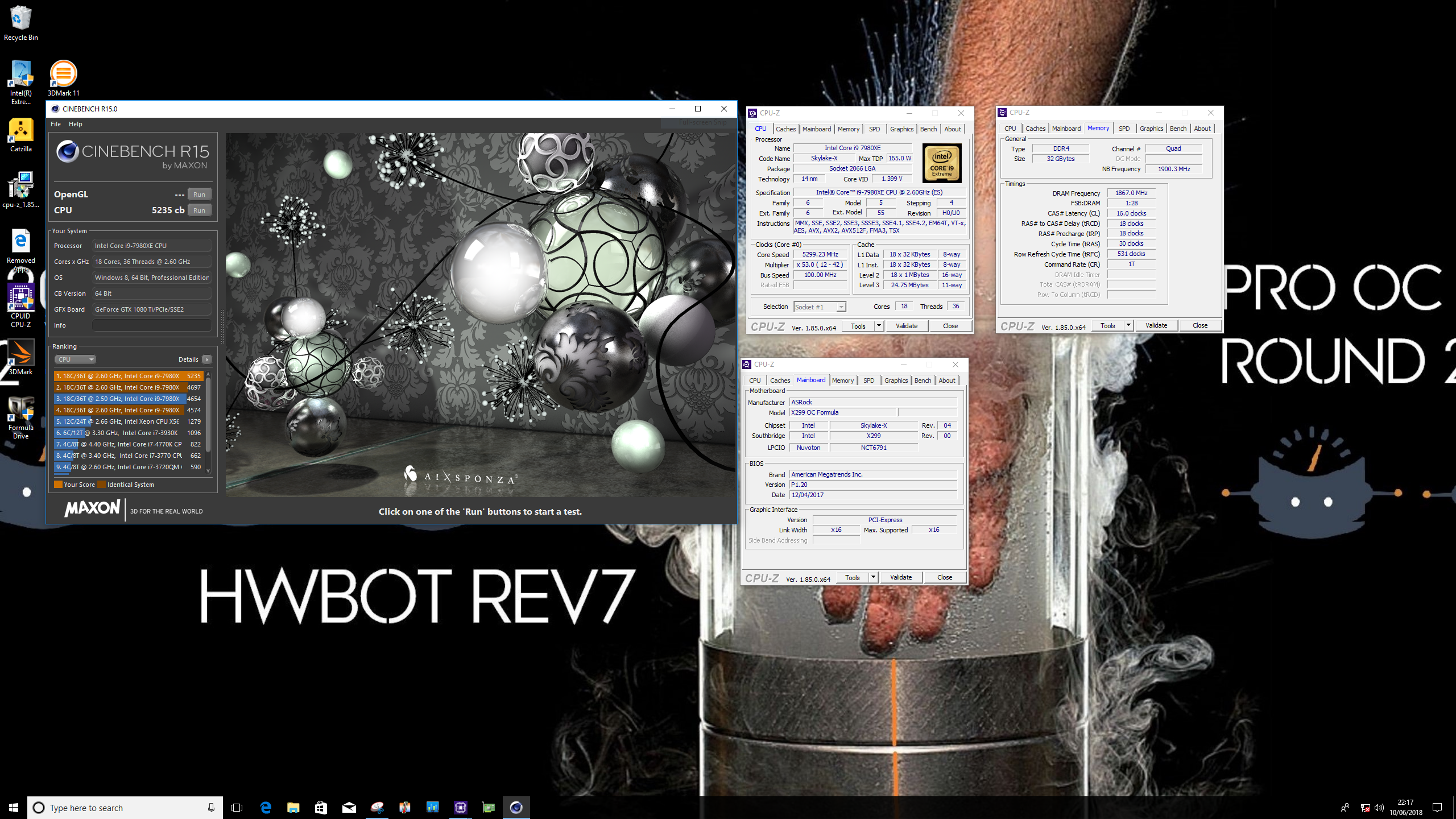Screen dimensions: 1456x819
Task: Click Close in the Memory tab window
Action: point(1200,325)
